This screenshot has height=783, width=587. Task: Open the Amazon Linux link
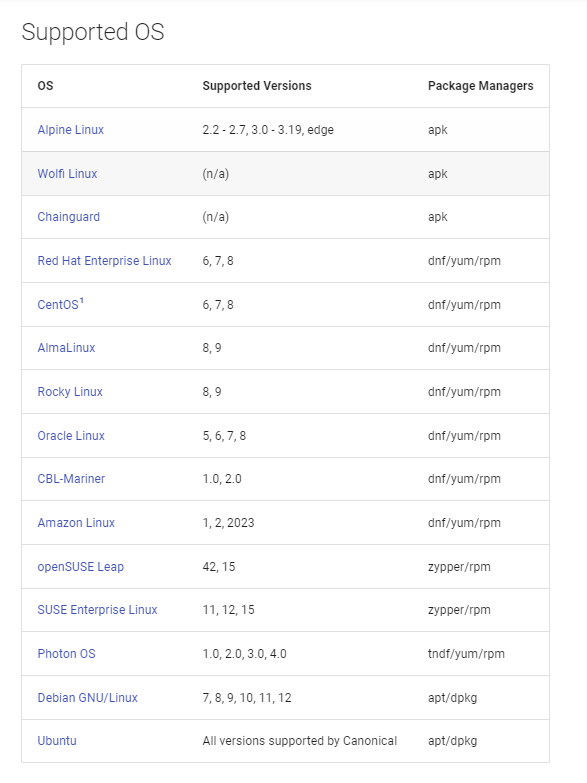click(76, 523)
